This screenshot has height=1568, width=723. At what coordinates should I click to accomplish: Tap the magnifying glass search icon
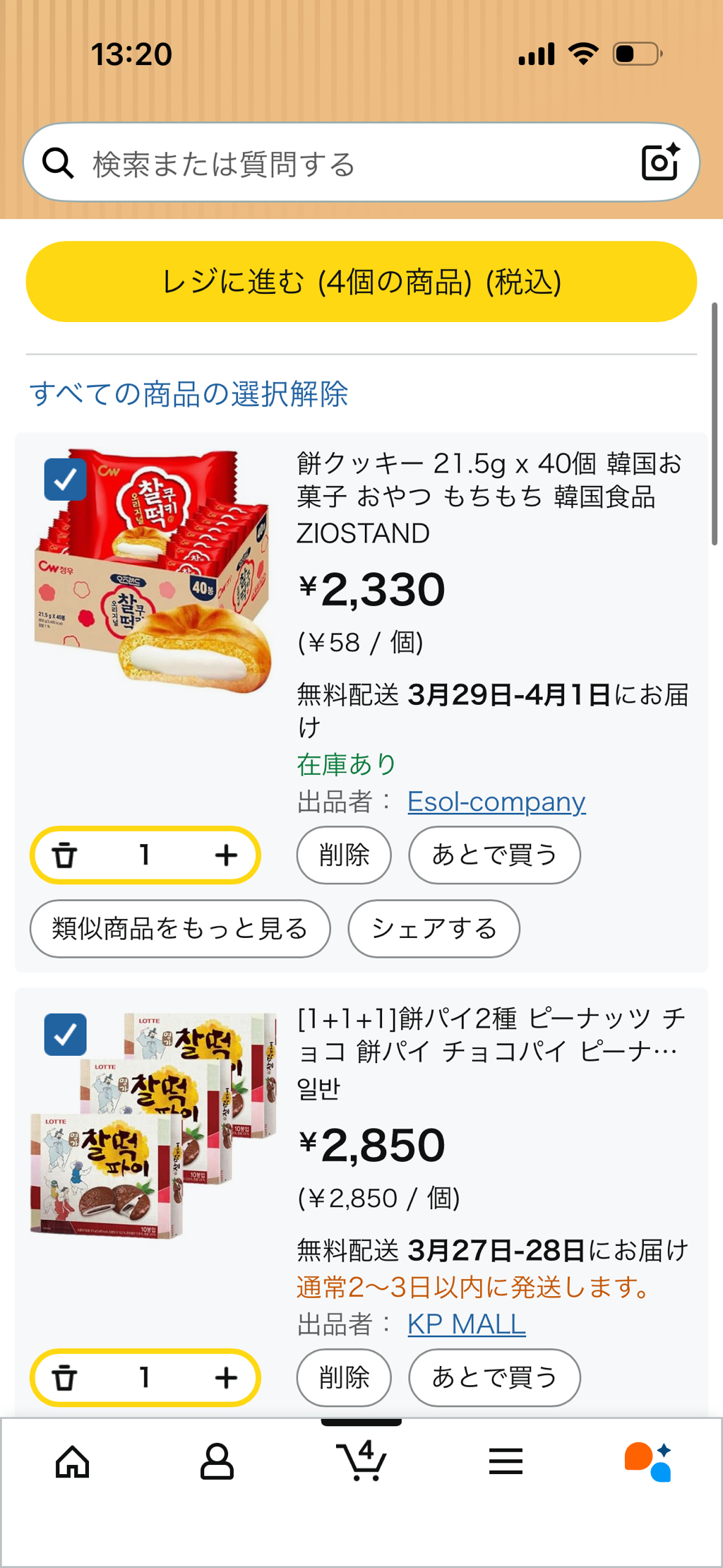[58, 163]
